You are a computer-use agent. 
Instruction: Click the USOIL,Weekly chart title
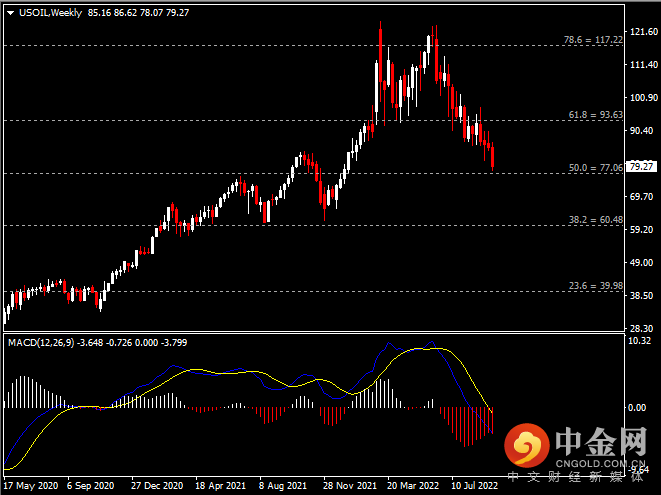click(x=51, y=13)
